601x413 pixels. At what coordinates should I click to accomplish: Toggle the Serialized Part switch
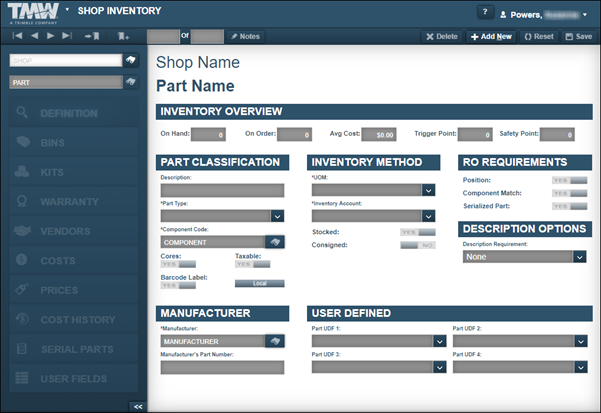tap(569, 206)
